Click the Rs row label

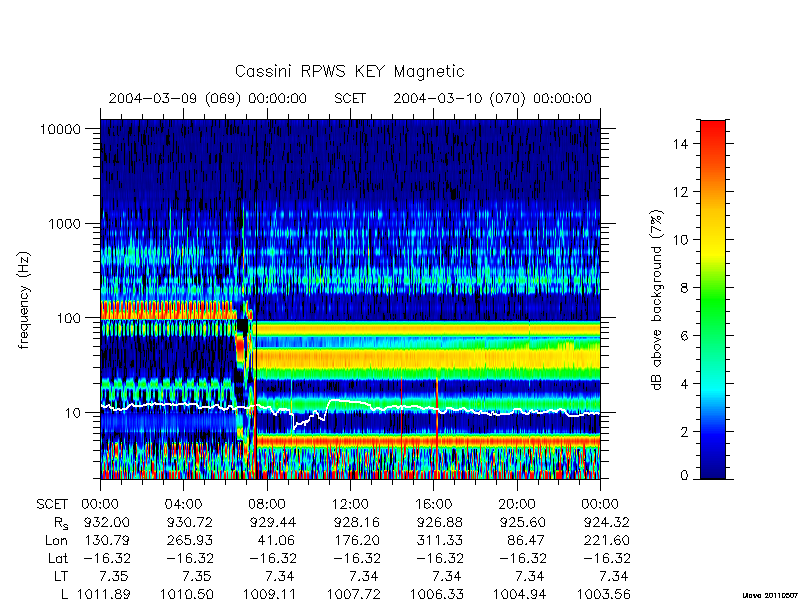click(61, 523)
